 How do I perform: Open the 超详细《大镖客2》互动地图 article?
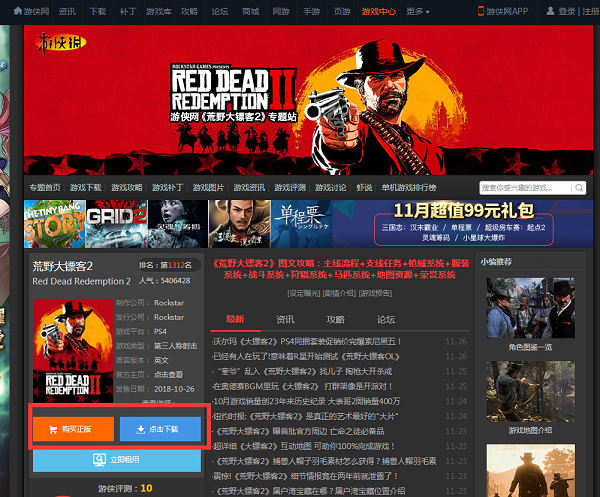pos(303,446)
